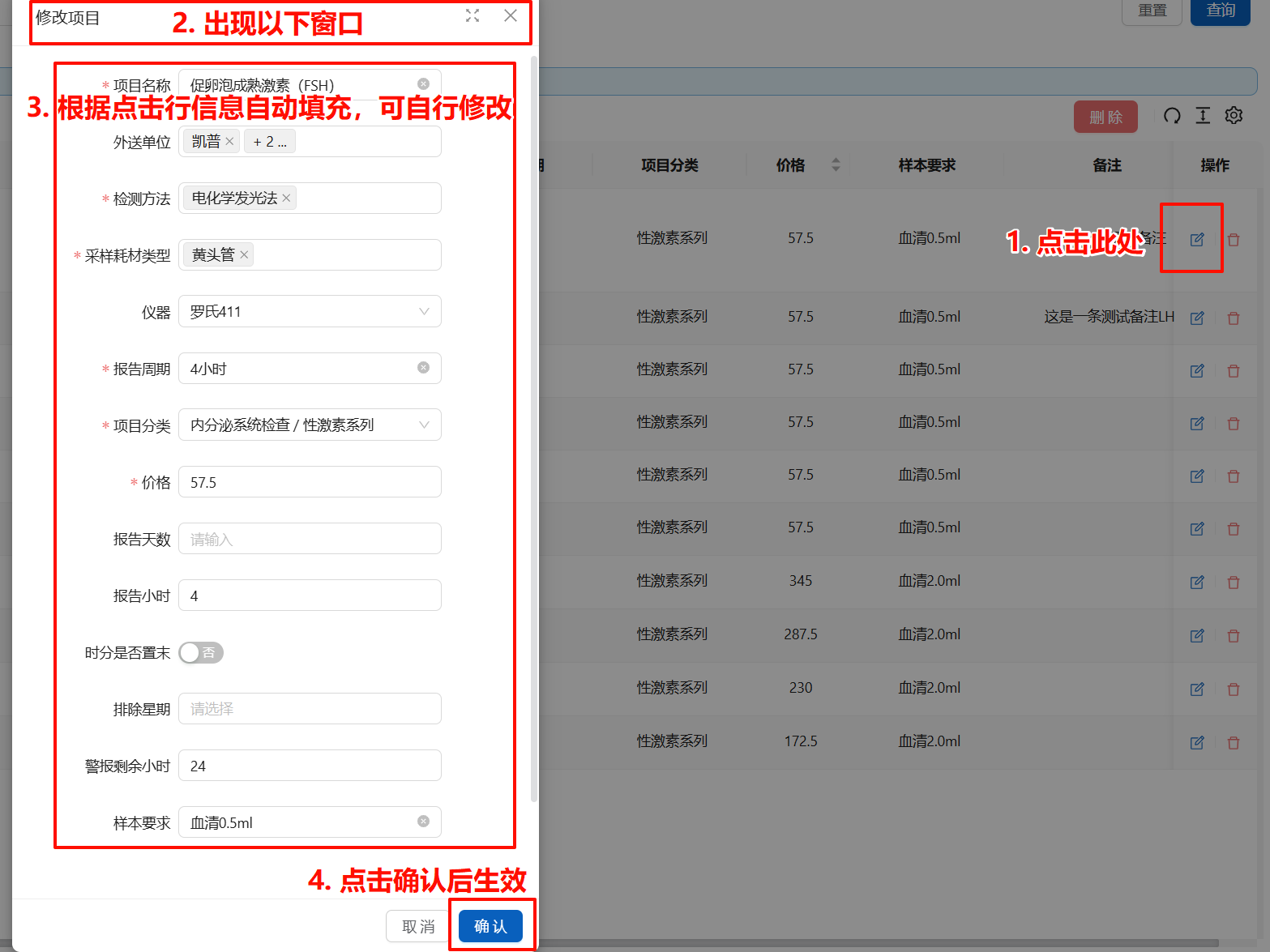Sort the table by 价格 column
Viewport: 1270px width, 952px height.
tap(835, 165)
